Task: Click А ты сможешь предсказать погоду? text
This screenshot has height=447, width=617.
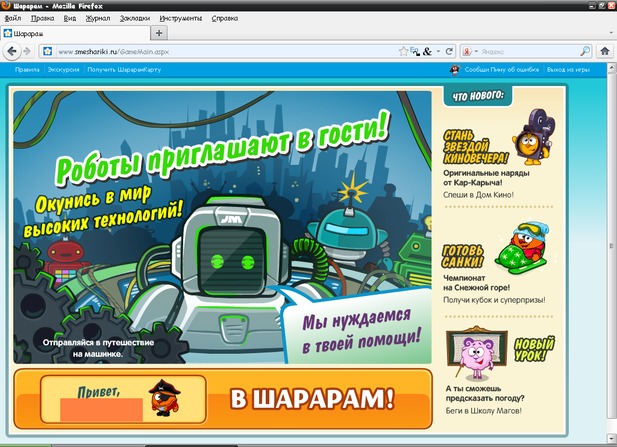Action: (485, 393)
